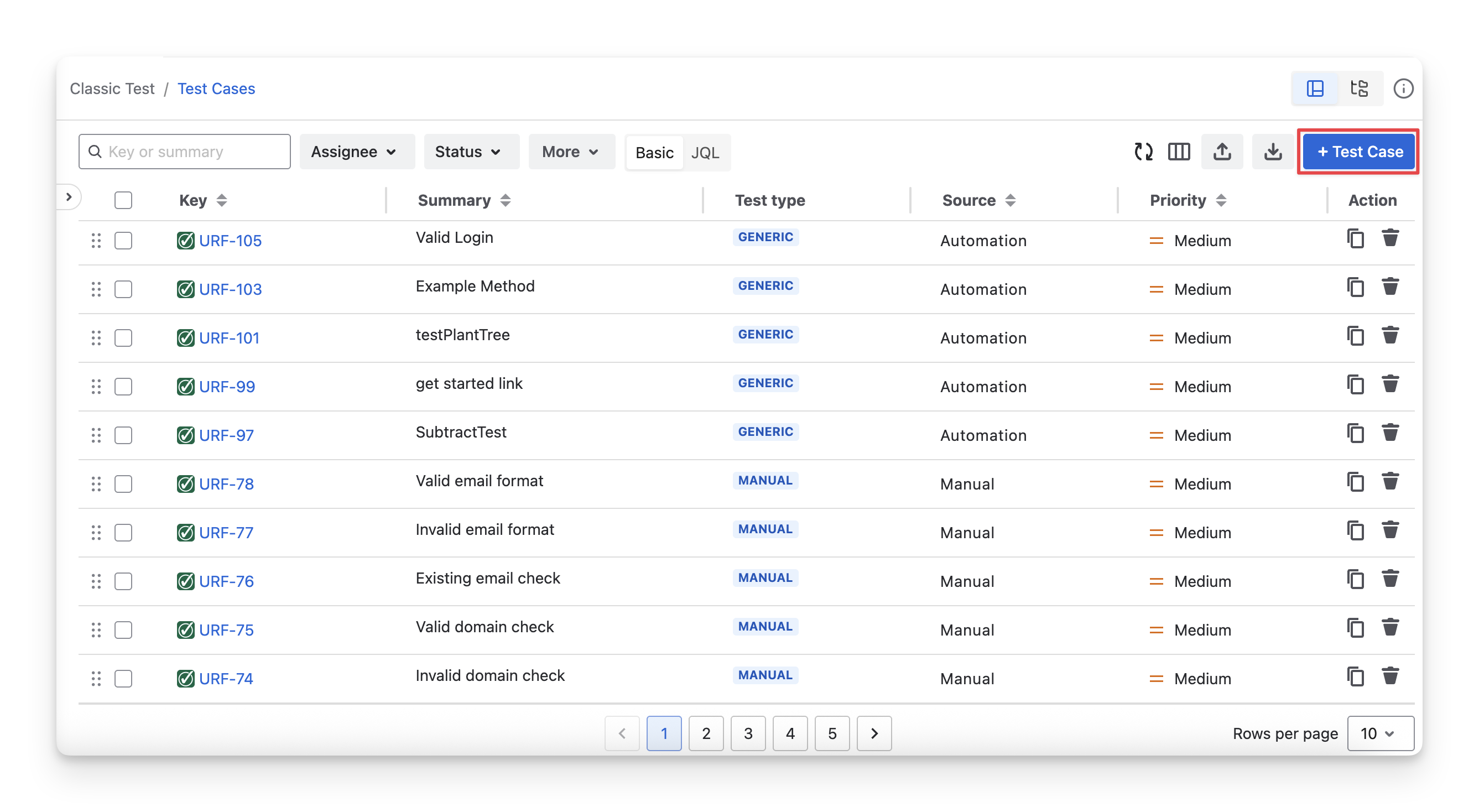The width and height of the screenshot is (1479, 812).
Task: Click the + Test Case button
Action: coord(1358,152)
